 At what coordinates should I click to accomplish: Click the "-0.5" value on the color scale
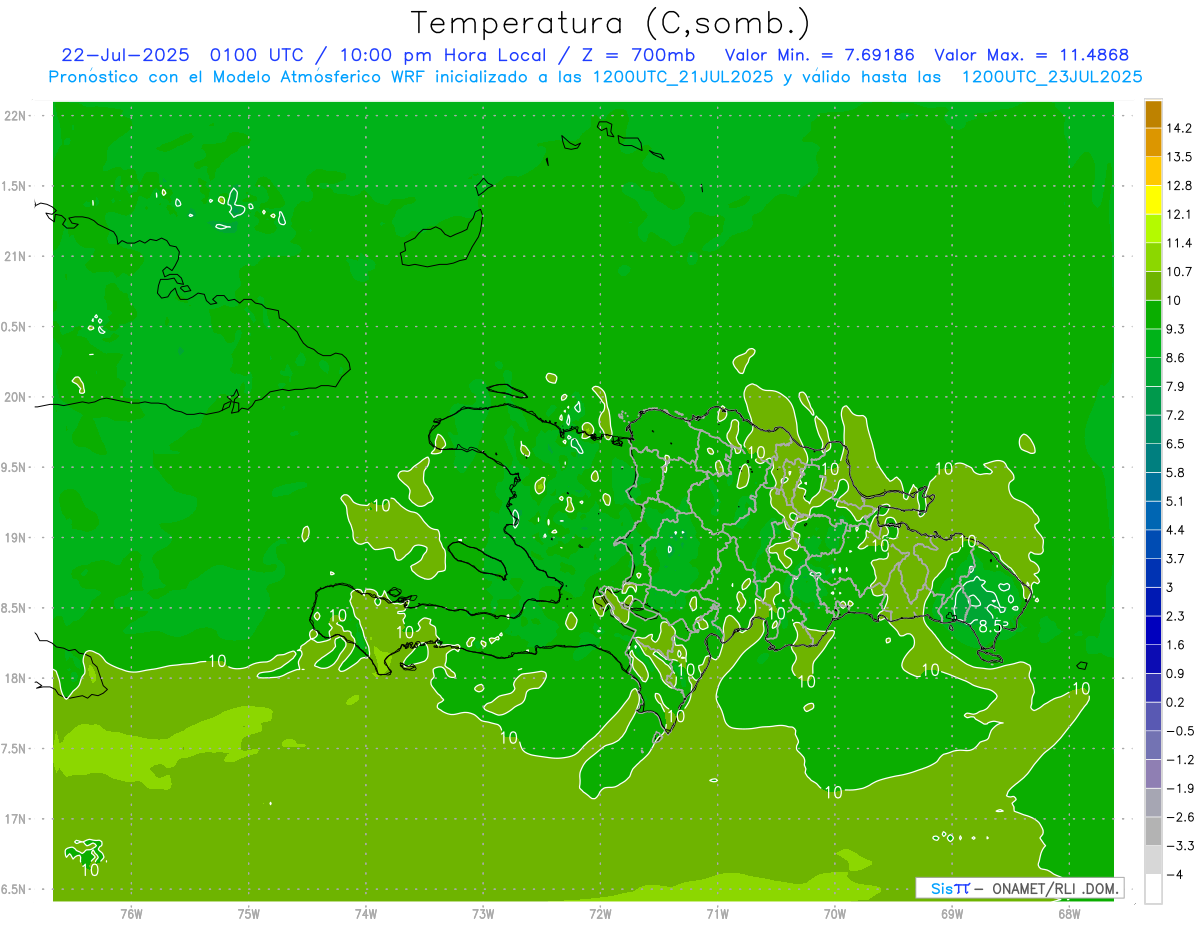1180,731
